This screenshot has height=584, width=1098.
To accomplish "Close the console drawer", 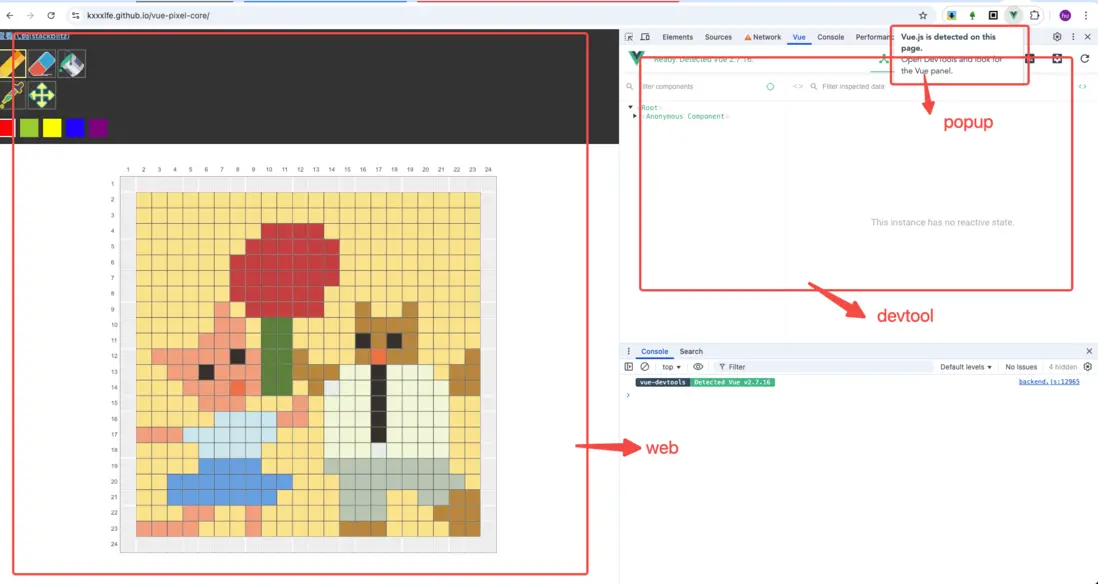I will (x=1089, y=352).
